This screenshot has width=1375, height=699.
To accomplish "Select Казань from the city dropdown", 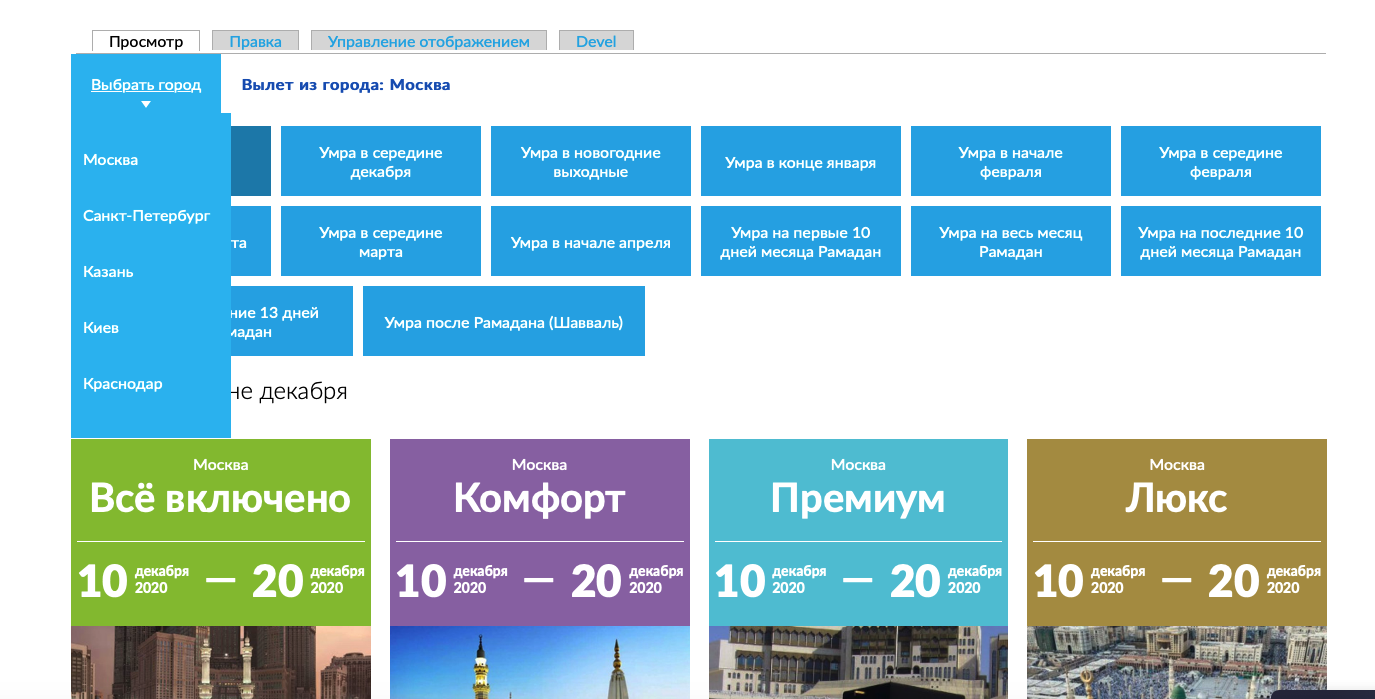I will click(x=108, y=272).
